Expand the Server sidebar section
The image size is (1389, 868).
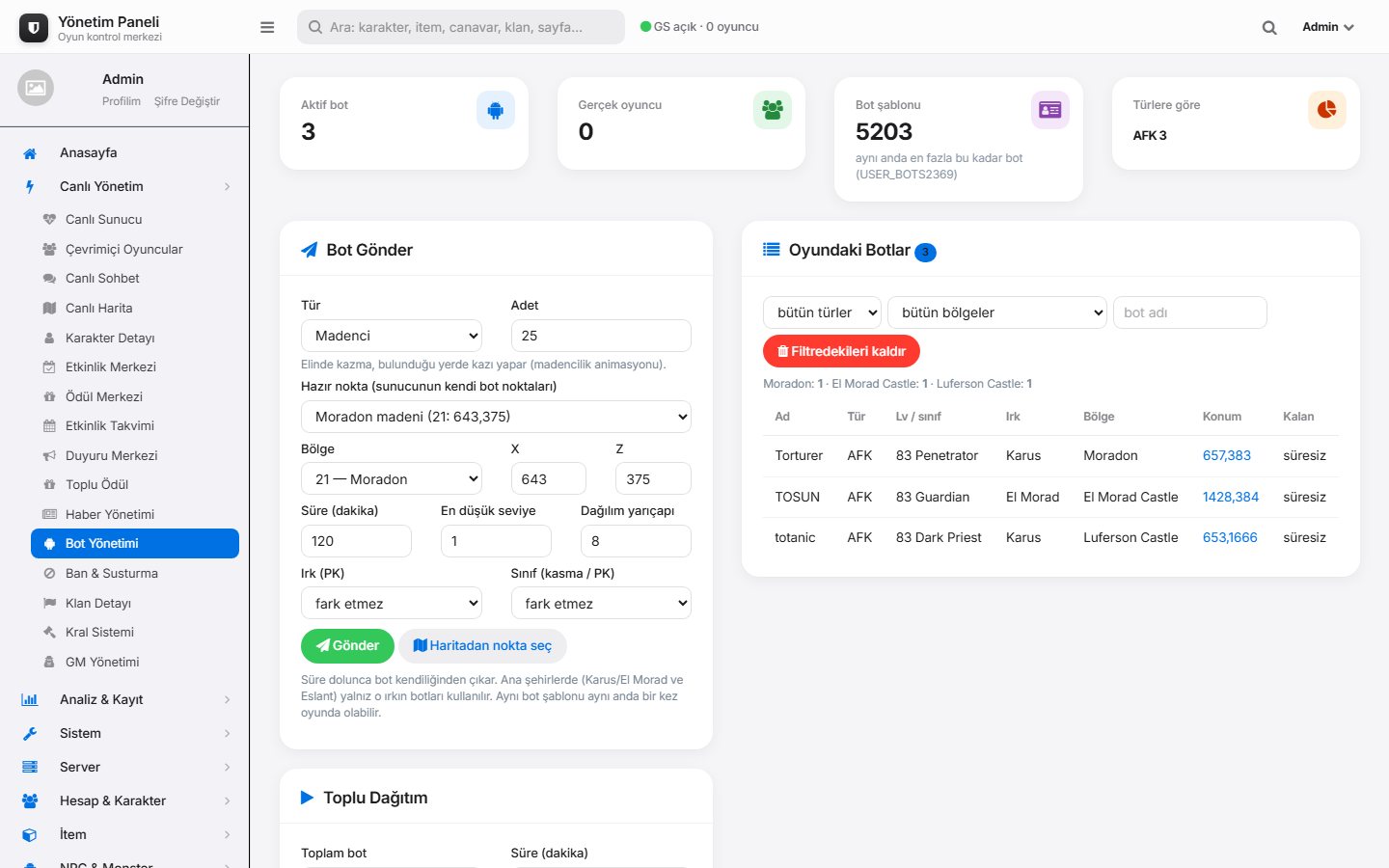[x=124, y=768]
